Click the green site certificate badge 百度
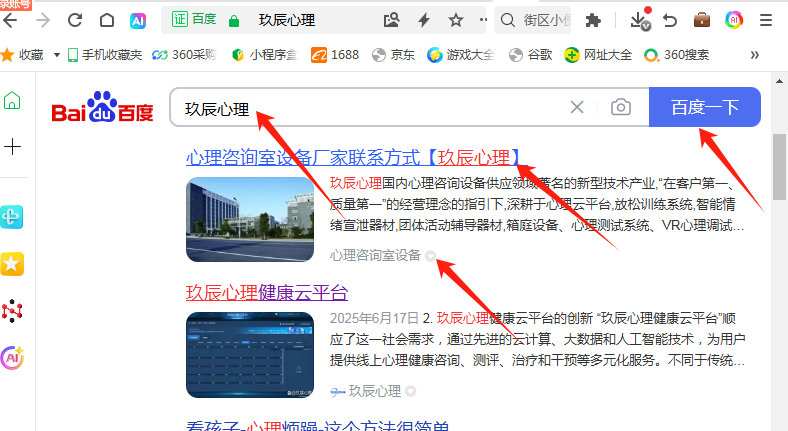 pyautogui.click(x=194, y=19)
